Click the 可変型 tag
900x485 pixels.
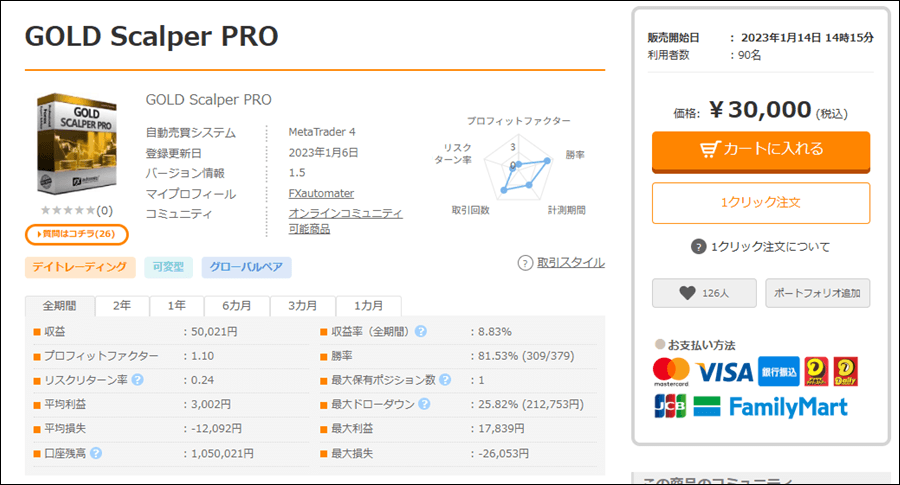168,267
